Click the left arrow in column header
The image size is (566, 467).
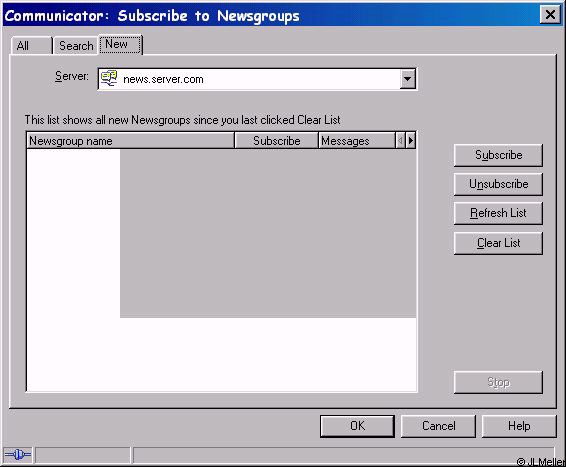pyautogui.click(x=400, y=140)
